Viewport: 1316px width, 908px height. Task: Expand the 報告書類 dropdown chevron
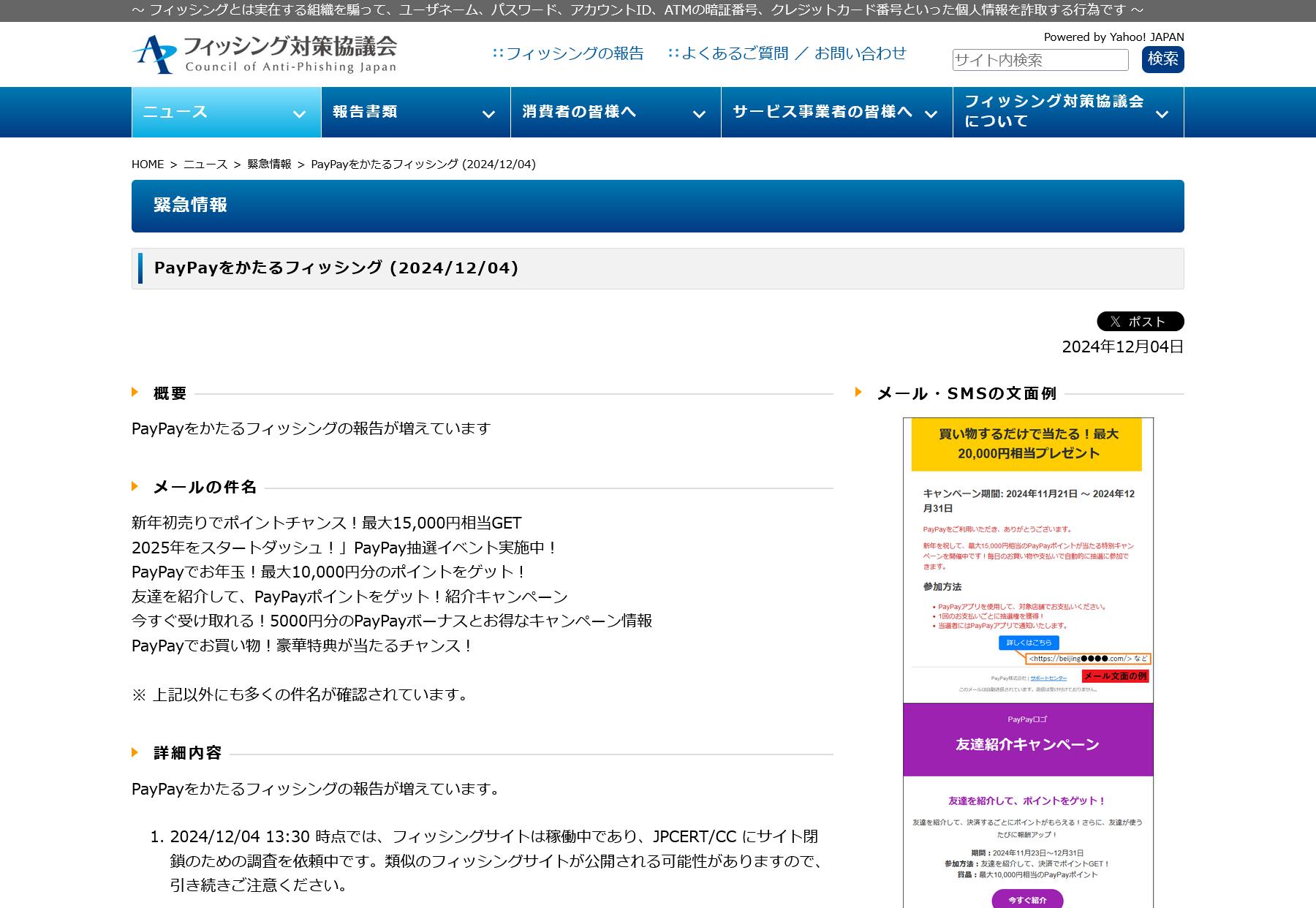(488, 114)
